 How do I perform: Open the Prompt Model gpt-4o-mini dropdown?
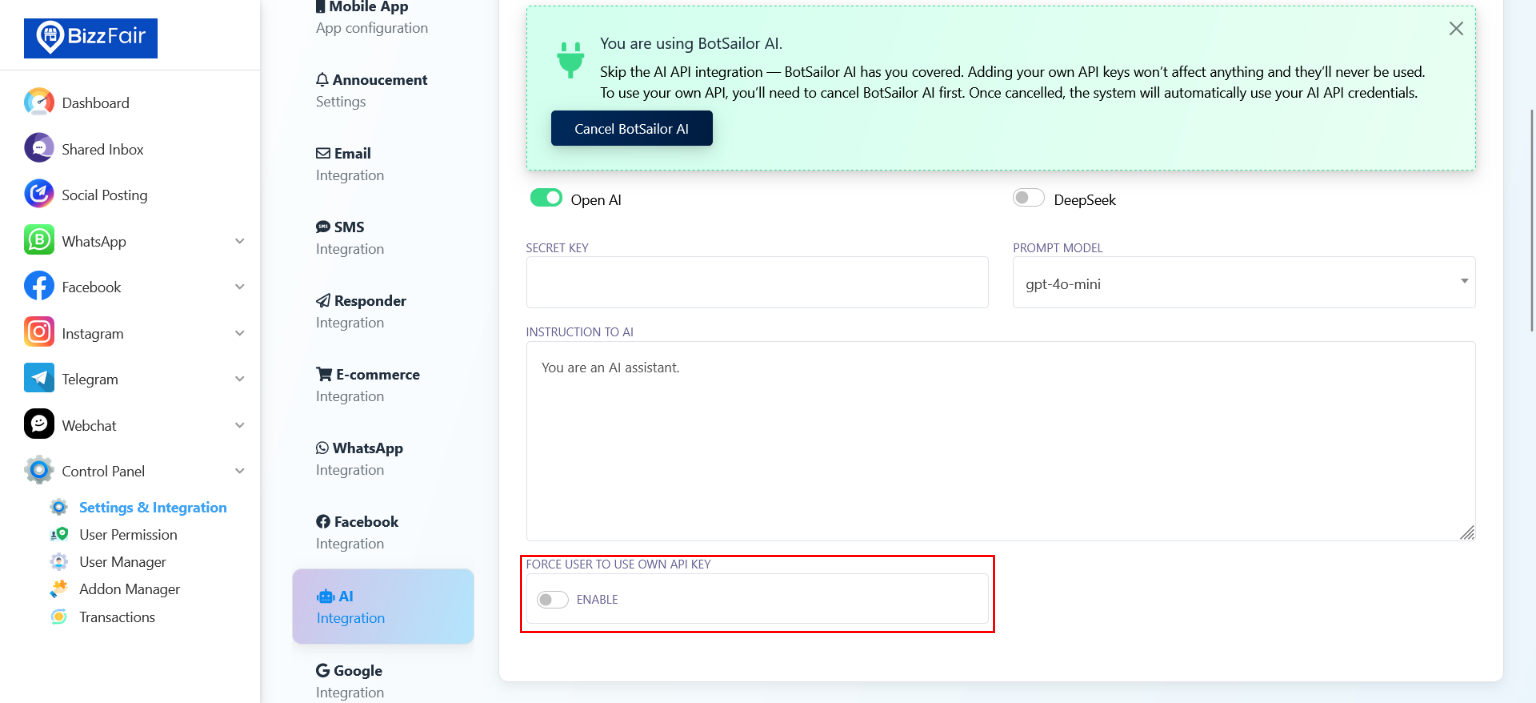[x=1244, y=282]
